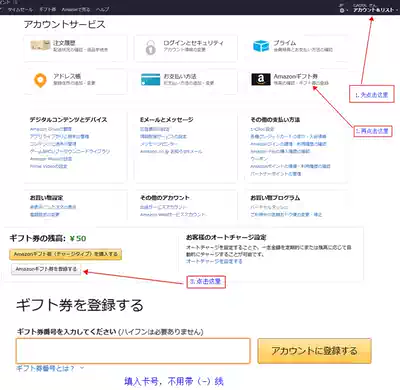400x390 pixels.
Task: Open Amazon.co.jp お知らせeメール link
Action: pos(171,151)
